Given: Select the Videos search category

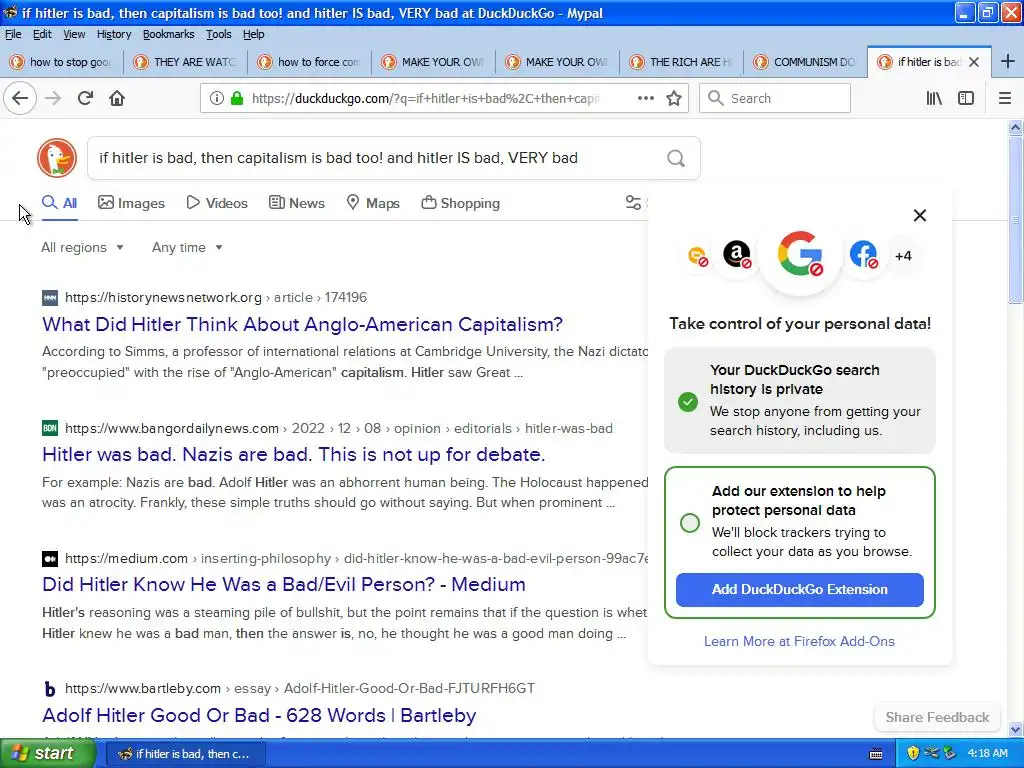Looking at the screenshot, I should pos(217,203).
